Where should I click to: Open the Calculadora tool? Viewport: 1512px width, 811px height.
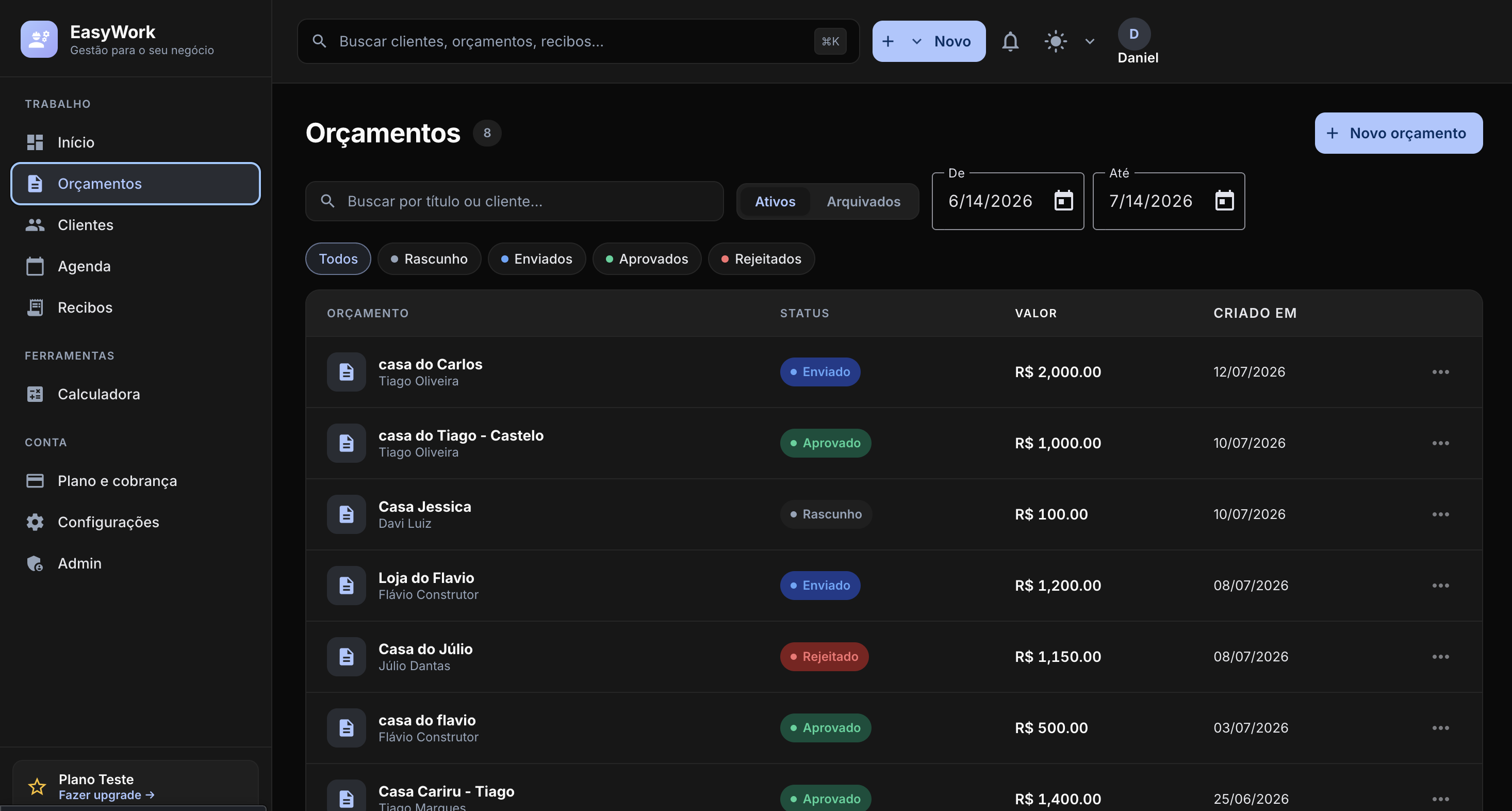(136, 394)
